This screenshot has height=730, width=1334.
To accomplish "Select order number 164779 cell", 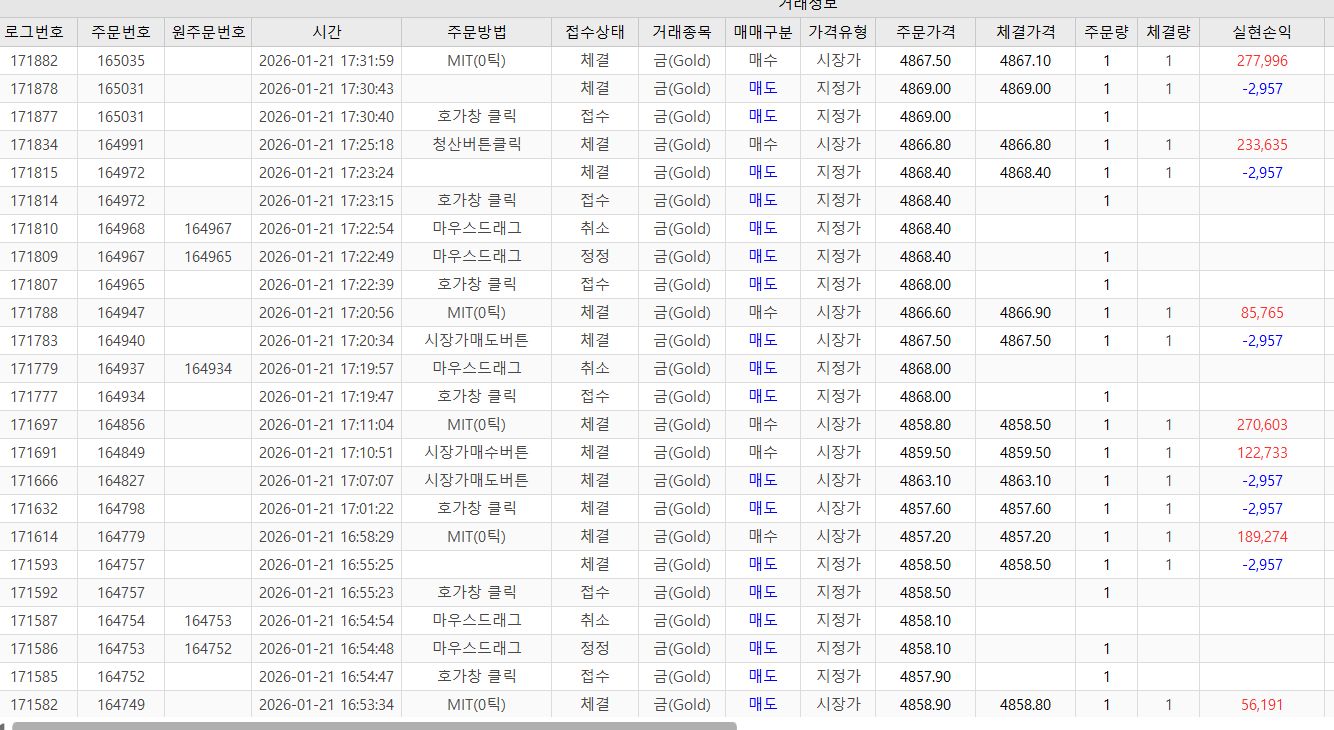I will point(121,537).
